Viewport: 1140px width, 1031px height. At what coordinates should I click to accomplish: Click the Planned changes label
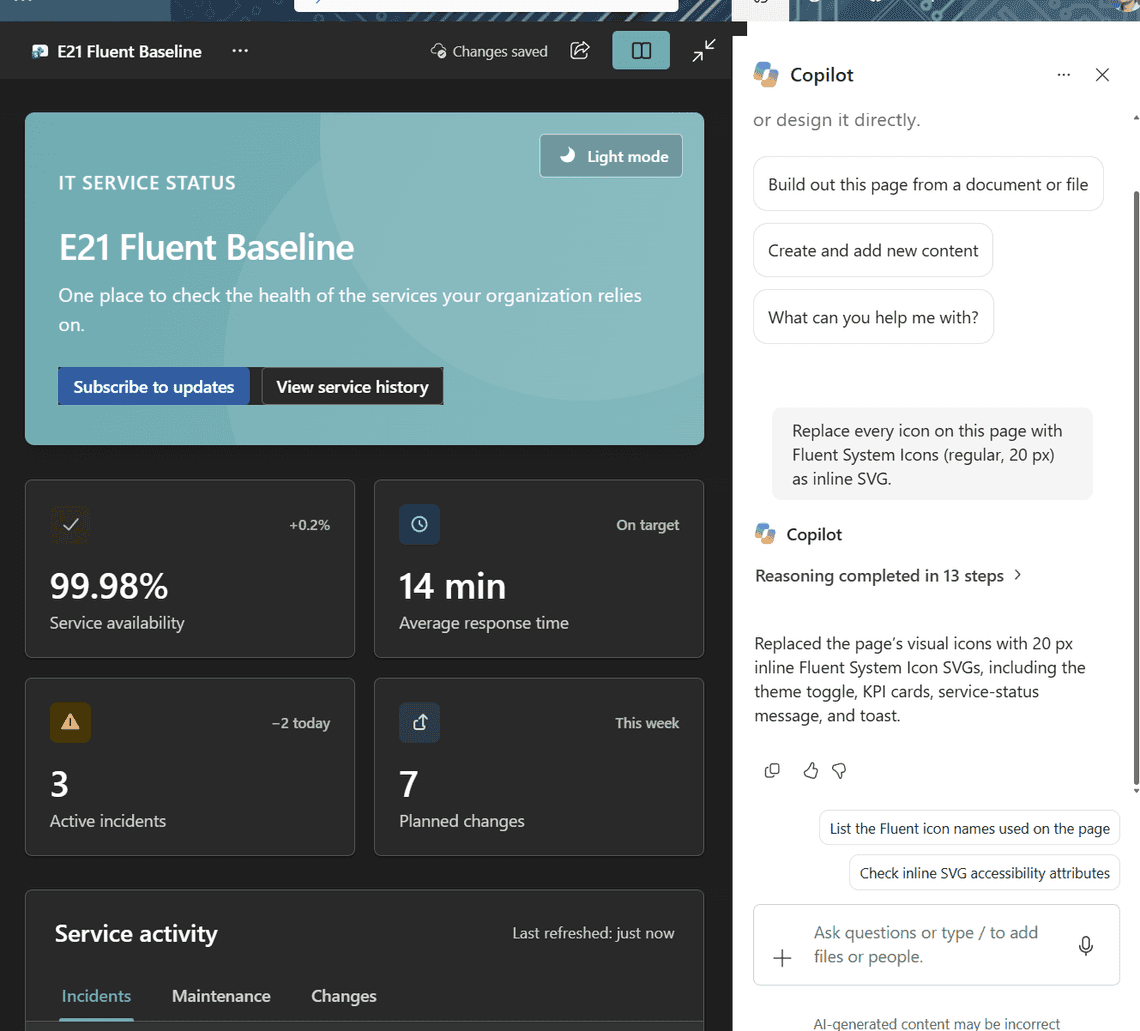[462, 821]
